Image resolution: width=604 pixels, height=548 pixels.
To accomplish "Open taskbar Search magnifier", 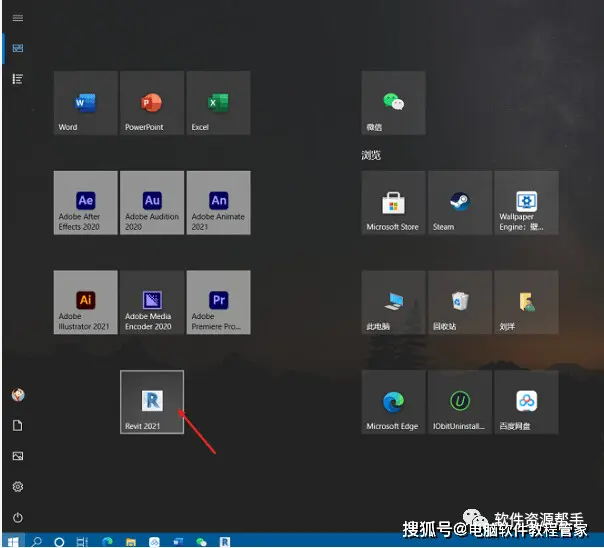I will pyautogui.click(x=37, y=542).
